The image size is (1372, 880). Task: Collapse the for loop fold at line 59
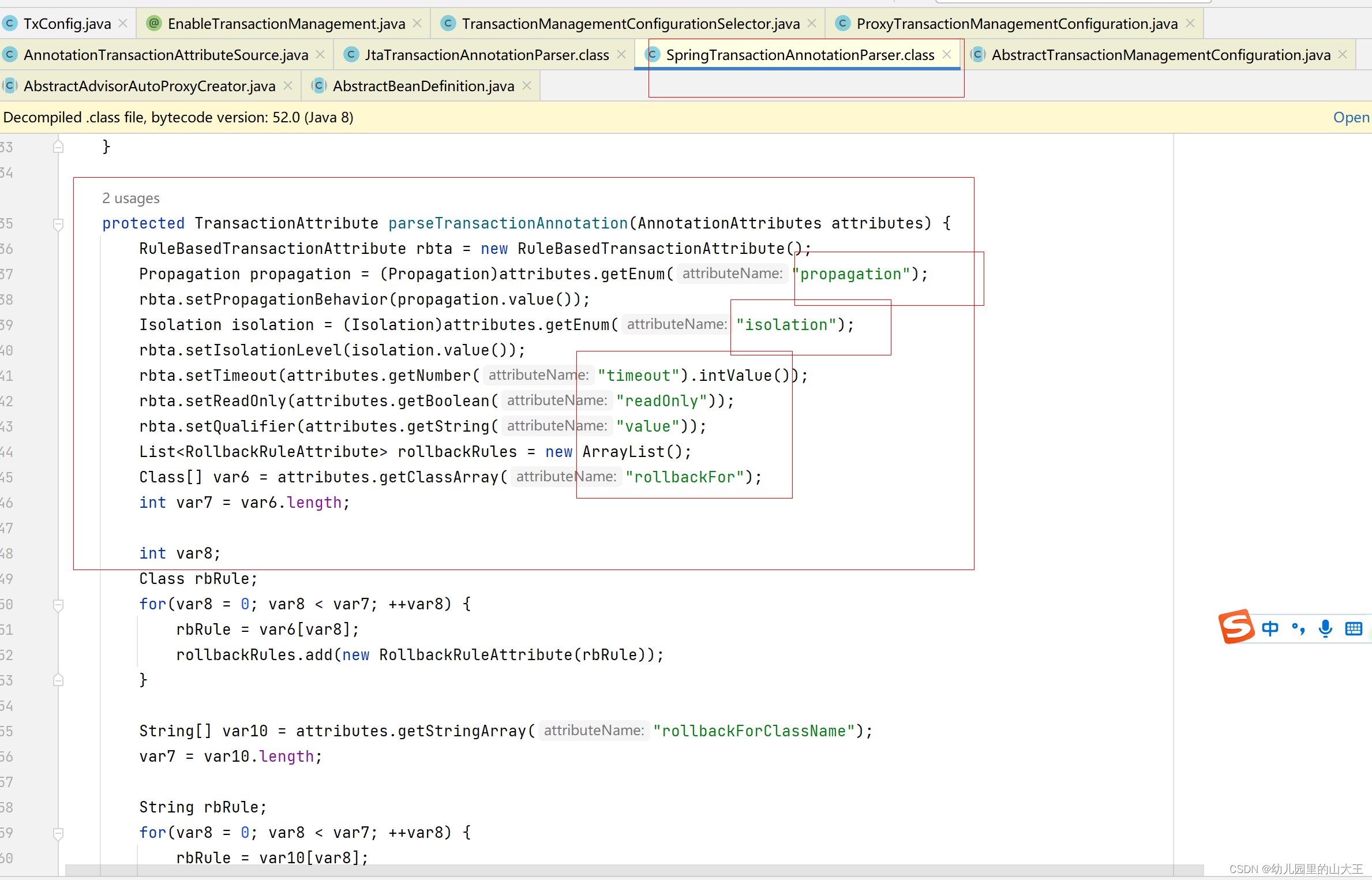click(58, 833)
